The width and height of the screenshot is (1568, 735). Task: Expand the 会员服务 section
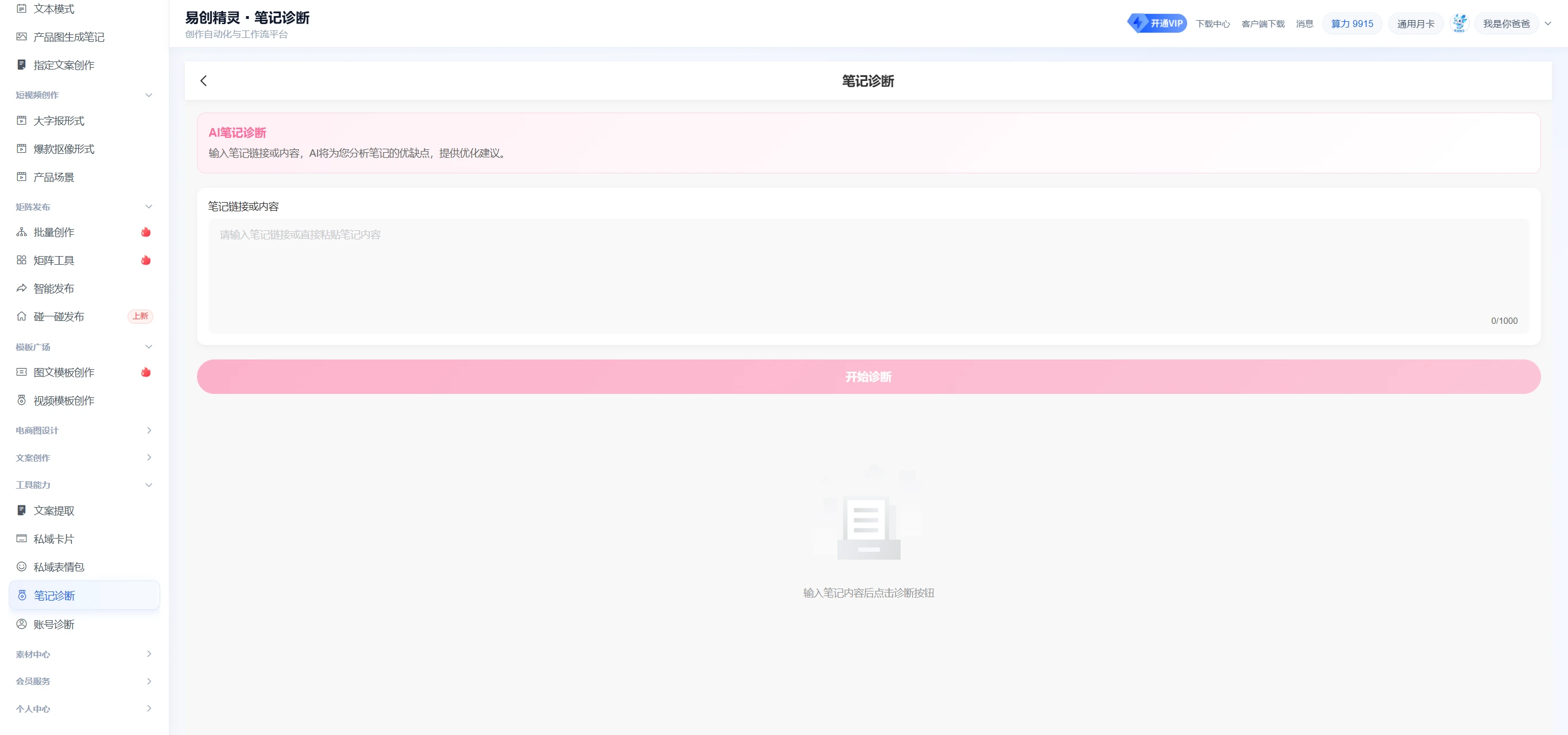(149, 681)
